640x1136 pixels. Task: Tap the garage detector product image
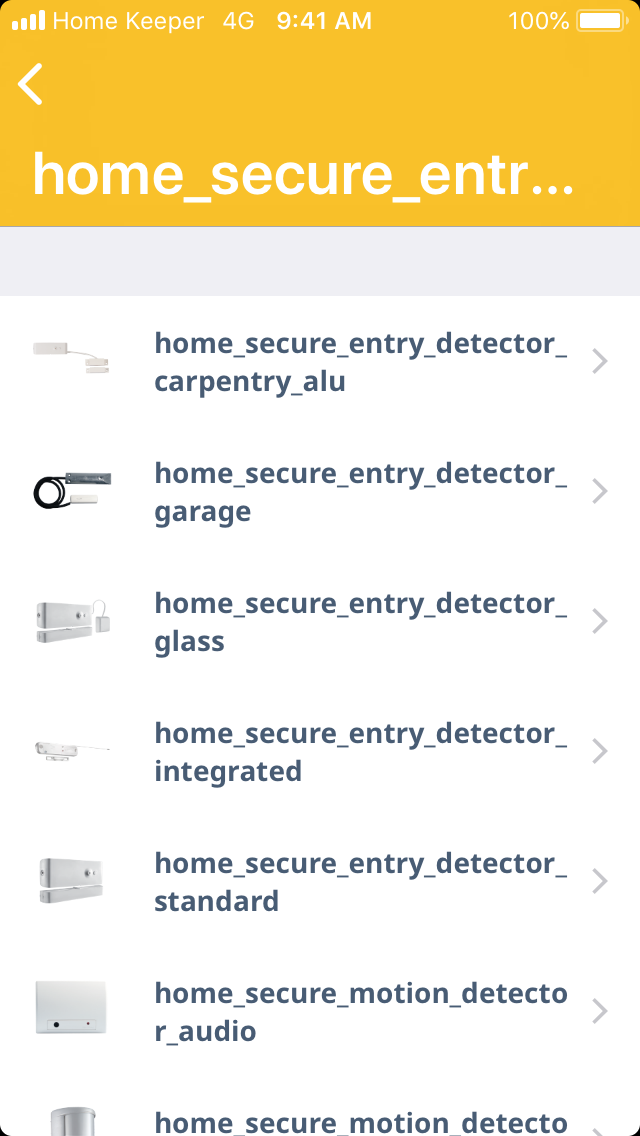tap(71, 490)
